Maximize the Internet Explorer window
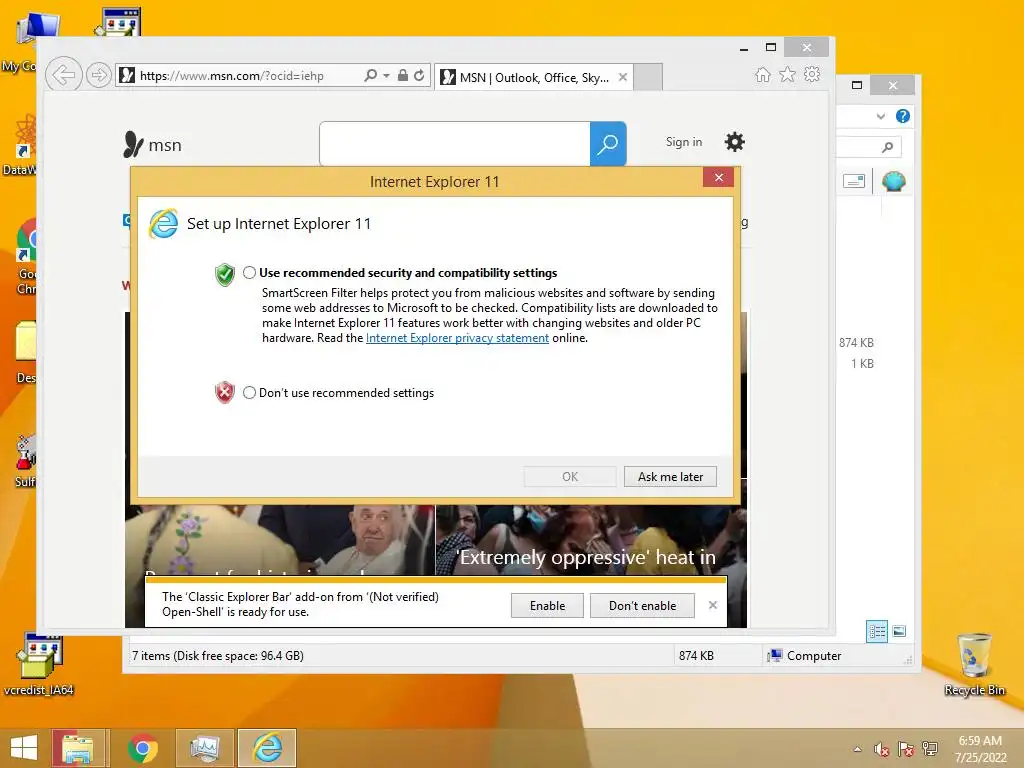 771,47
